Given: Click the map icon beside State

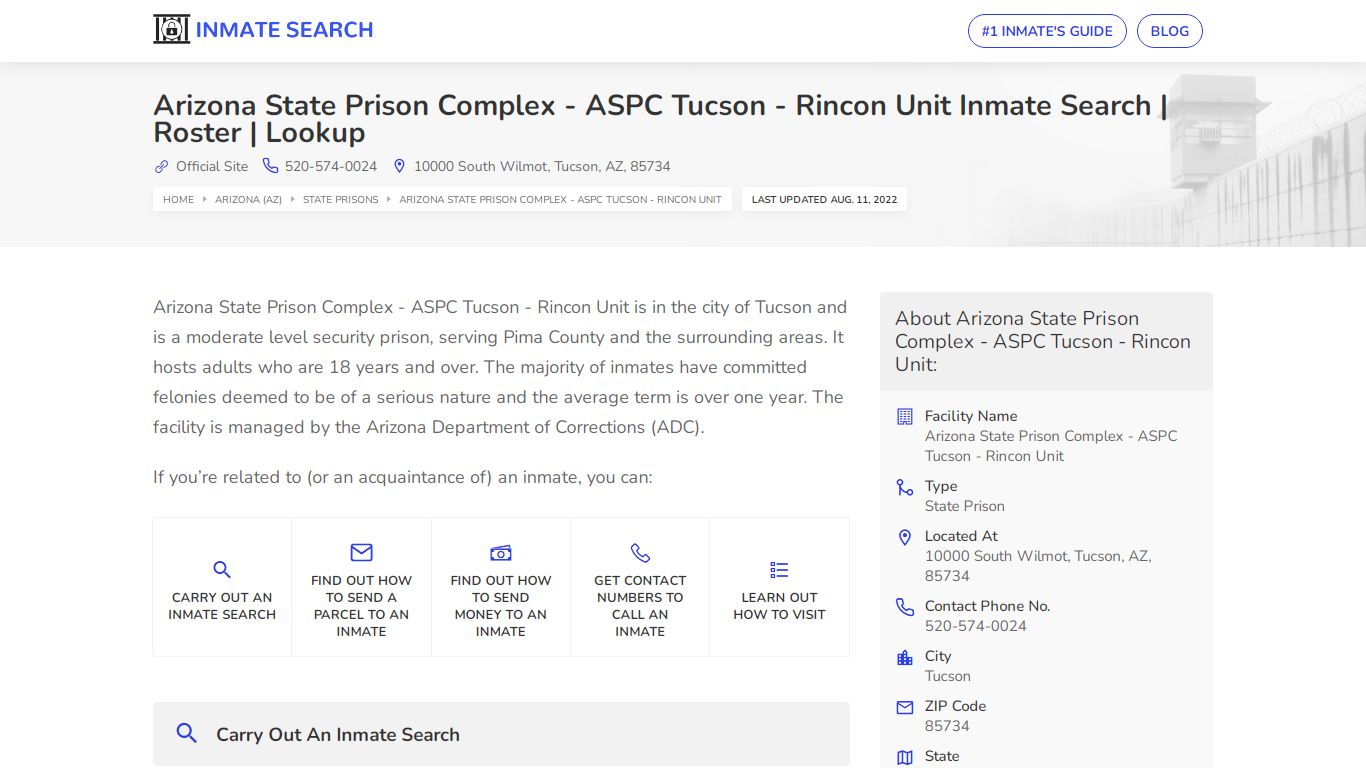Looking at the screenshot, I should click(905, 757).
